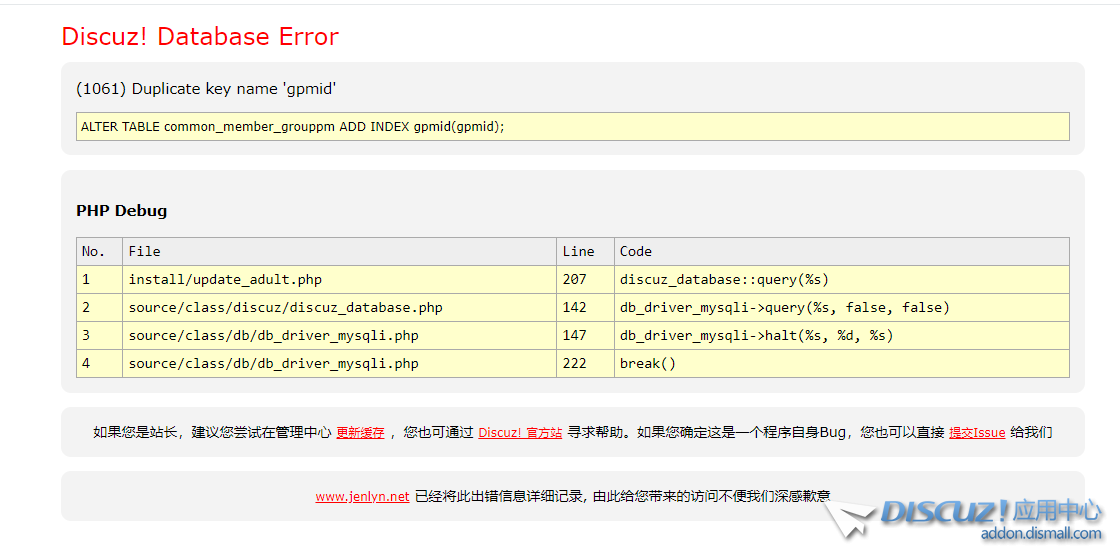Screen dimensions: 1120x559
Task: Click line number 147 cell
Action: click(x=586, y=336)
